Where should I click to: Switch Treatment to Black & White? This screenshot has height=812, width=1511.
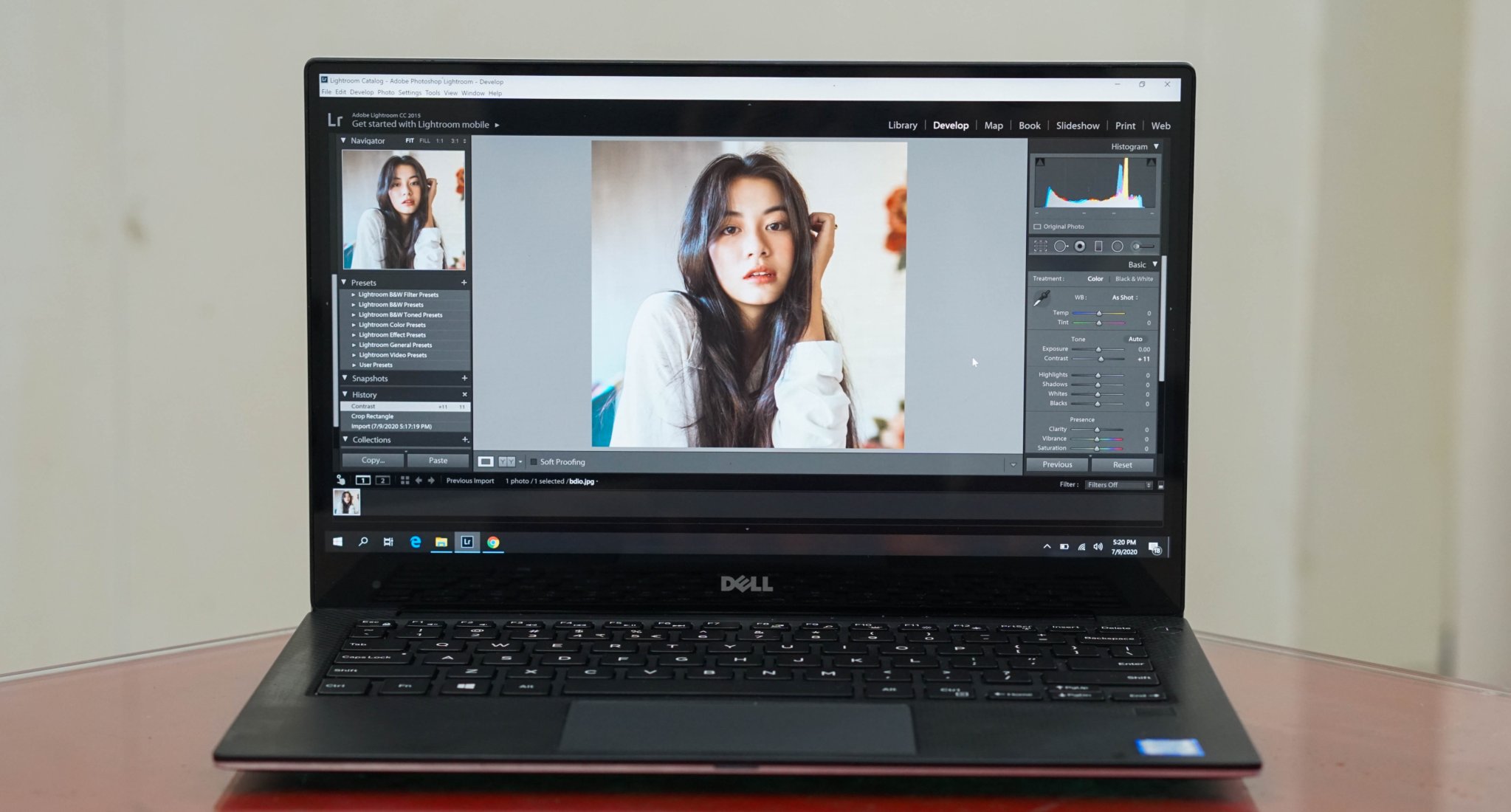[1133, 279]
